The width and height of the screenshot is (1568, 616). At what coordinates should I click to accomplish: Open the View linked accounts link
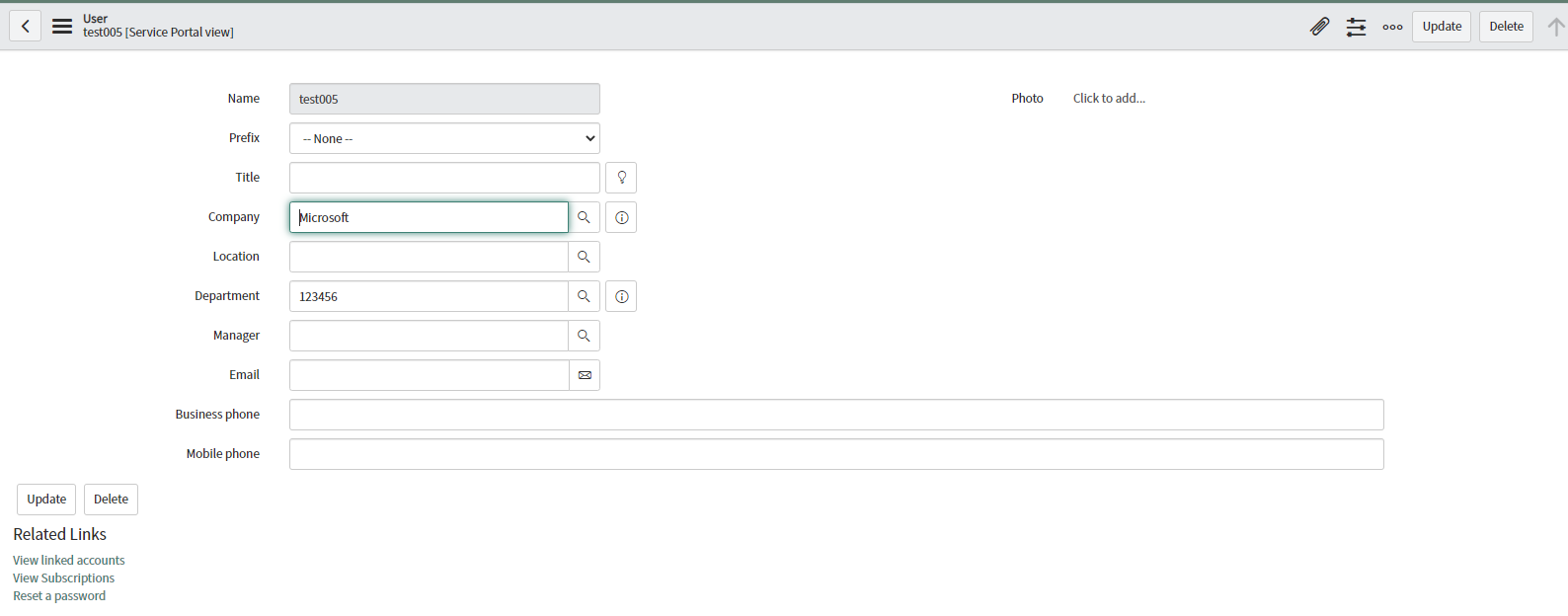[x=69, y=561]
